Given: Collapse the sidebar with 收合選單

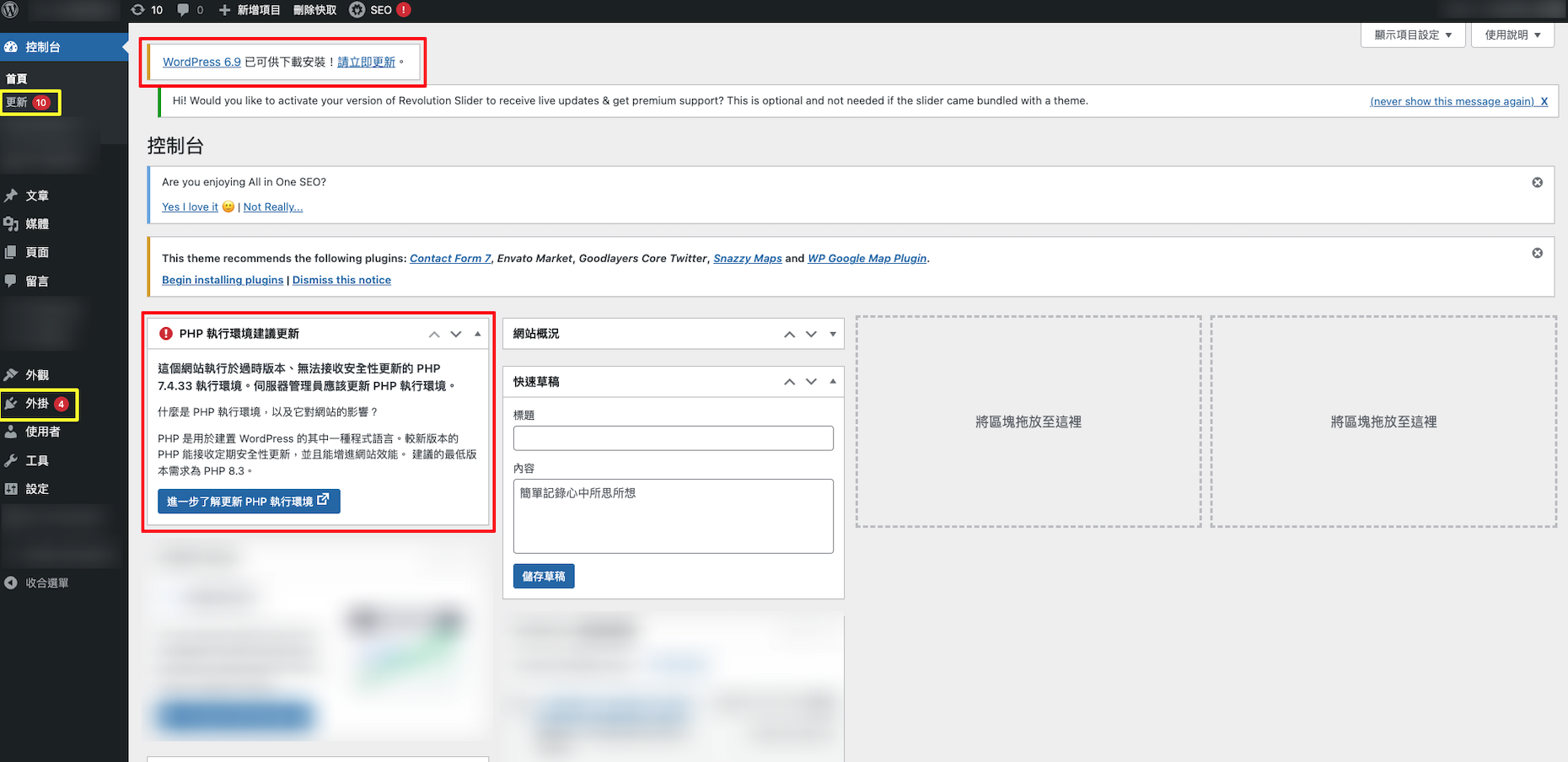Looking at the screenshot, I should coord(37,583).
